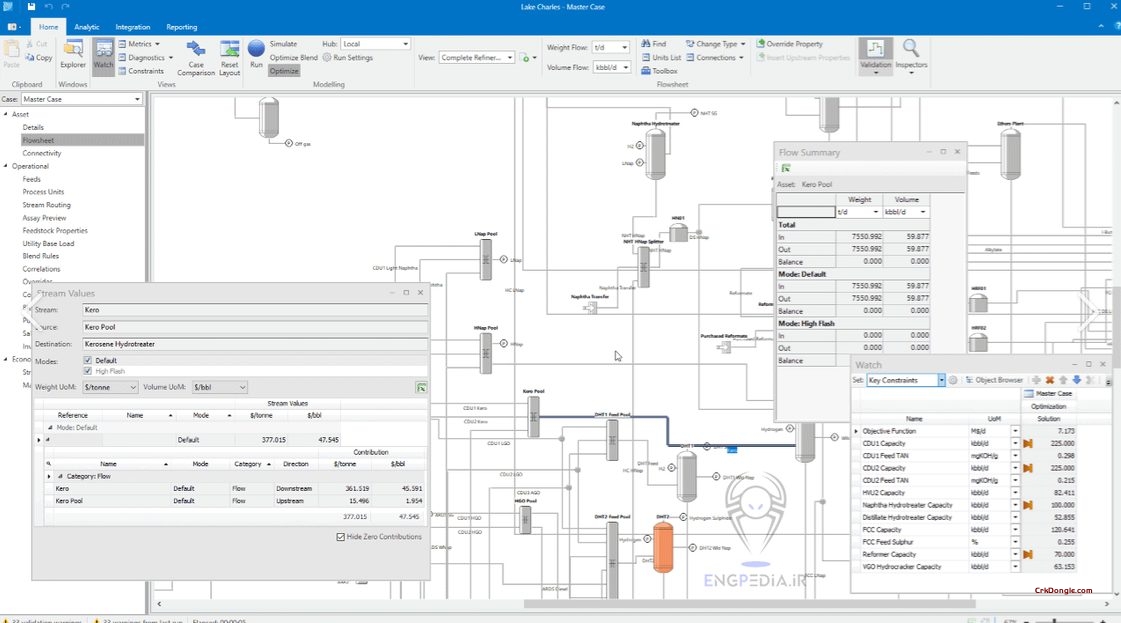Open the Validation ribbon tool
This screenshot has width=1121, height=623.
876,56
